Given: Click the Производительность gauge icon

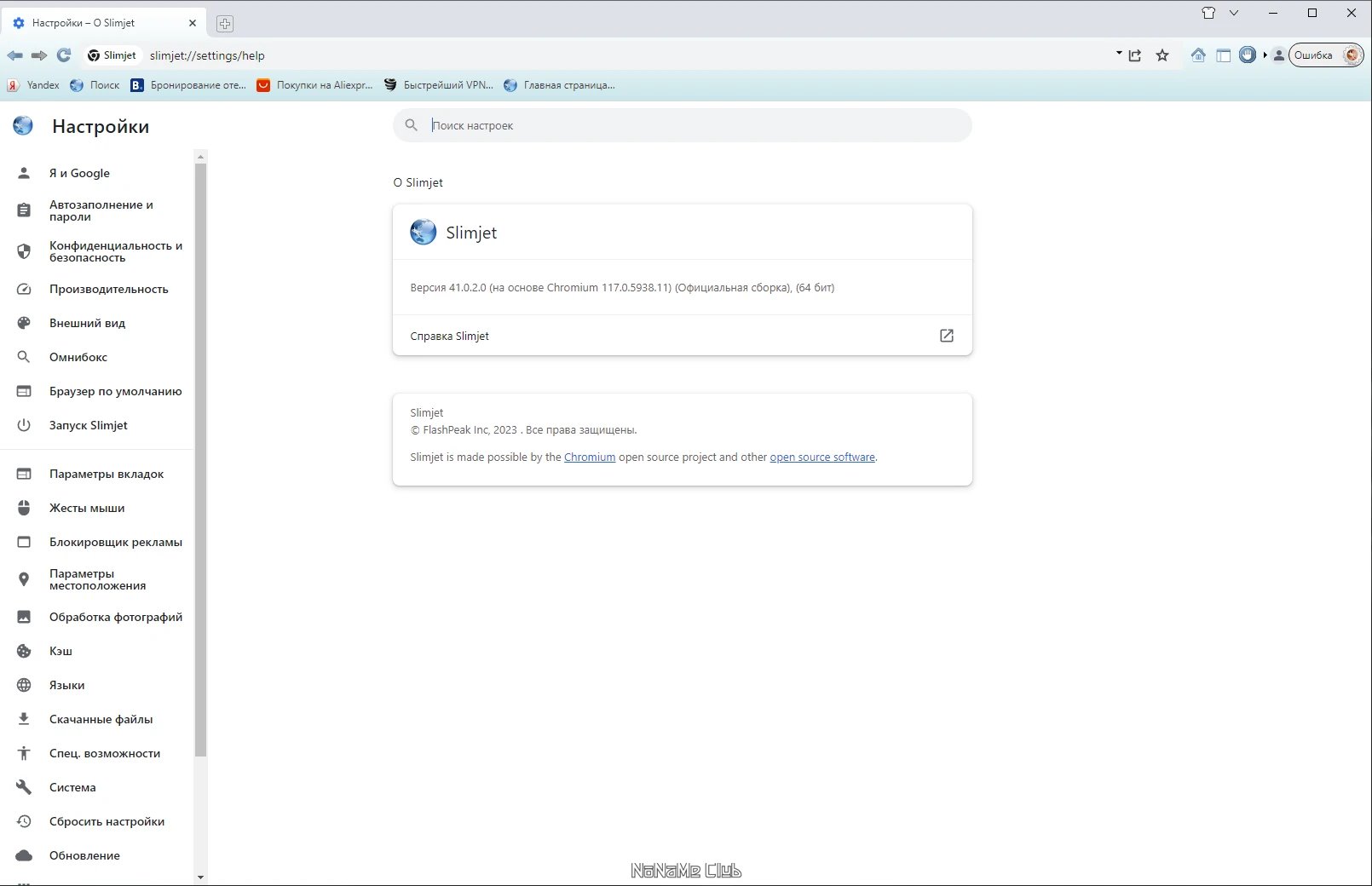Looking at the screenshot, I should [24, 289].
